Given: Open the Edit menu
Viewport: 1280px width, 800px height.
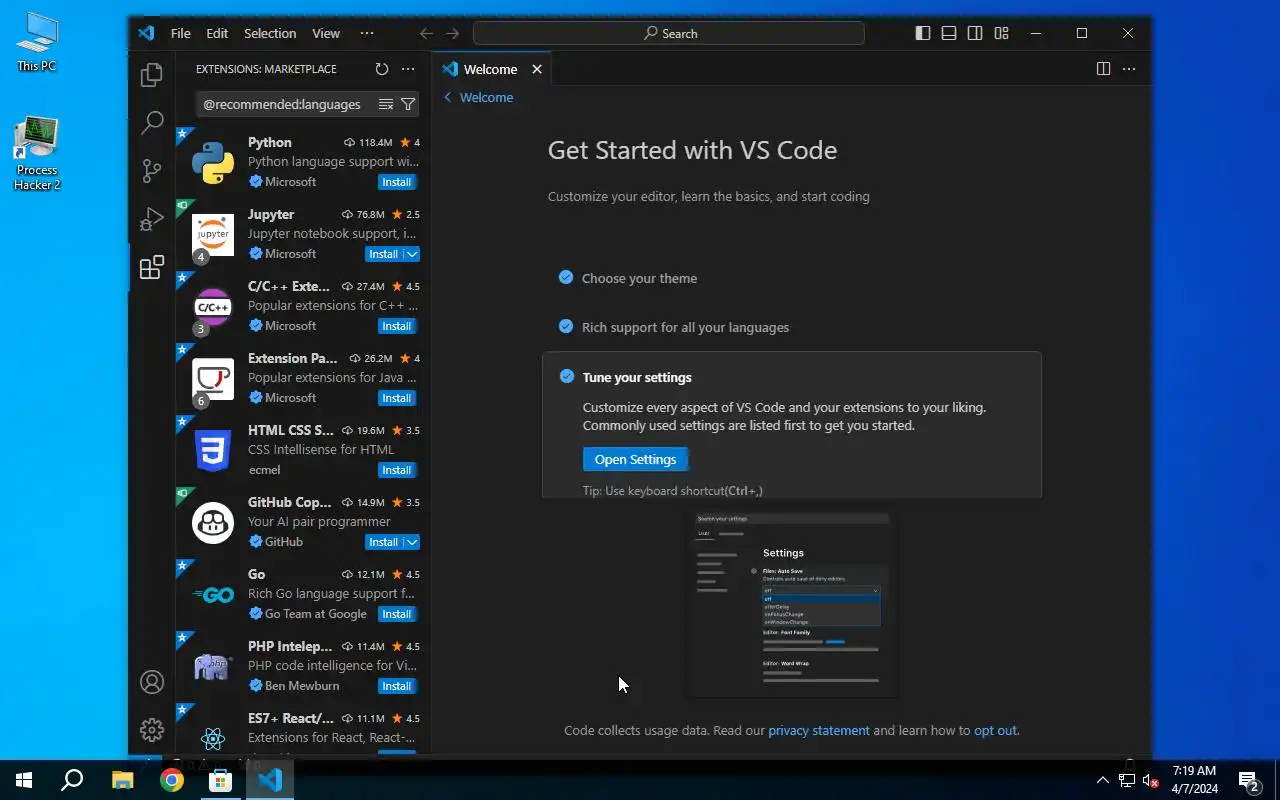Looking at the screenshot, I should tap(217, 33).
